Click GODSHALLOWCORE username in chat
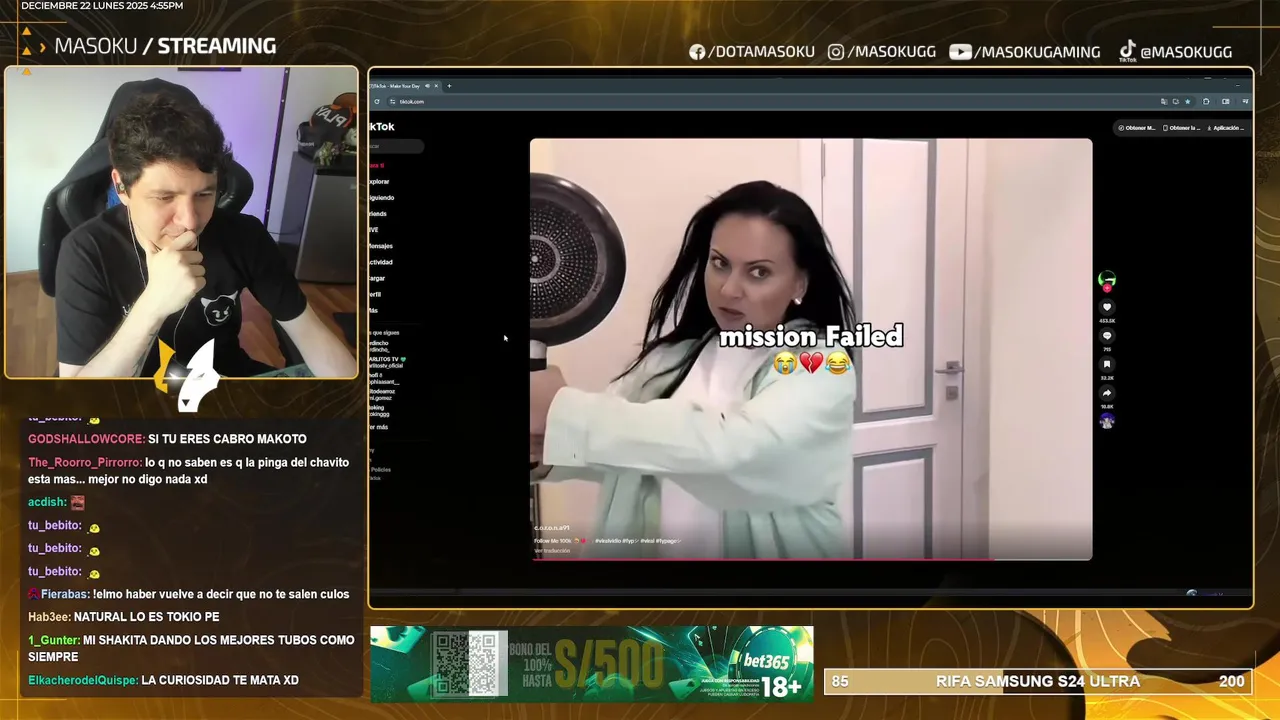1280x720 pixels. click(x=87, y=439)
